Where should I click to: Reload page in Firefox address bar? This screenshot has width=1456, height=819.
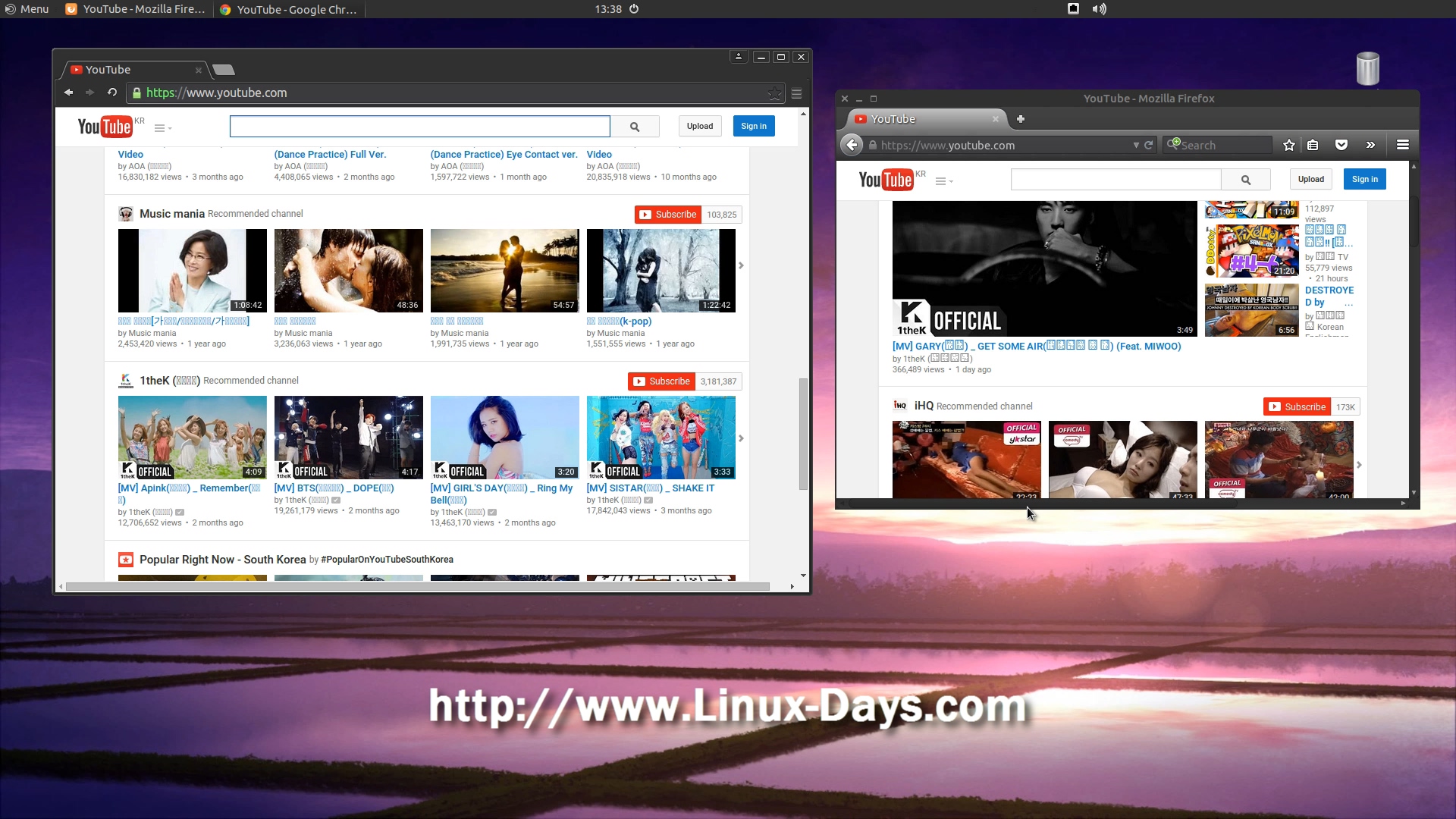pyautogui.click(x=1149, y=145)
